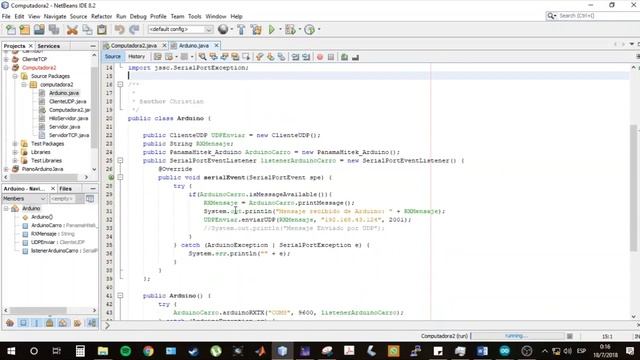The image size is (640, 360).
Task: Click the Shift Line Left editor icon
Action: (x=295, y=57)
